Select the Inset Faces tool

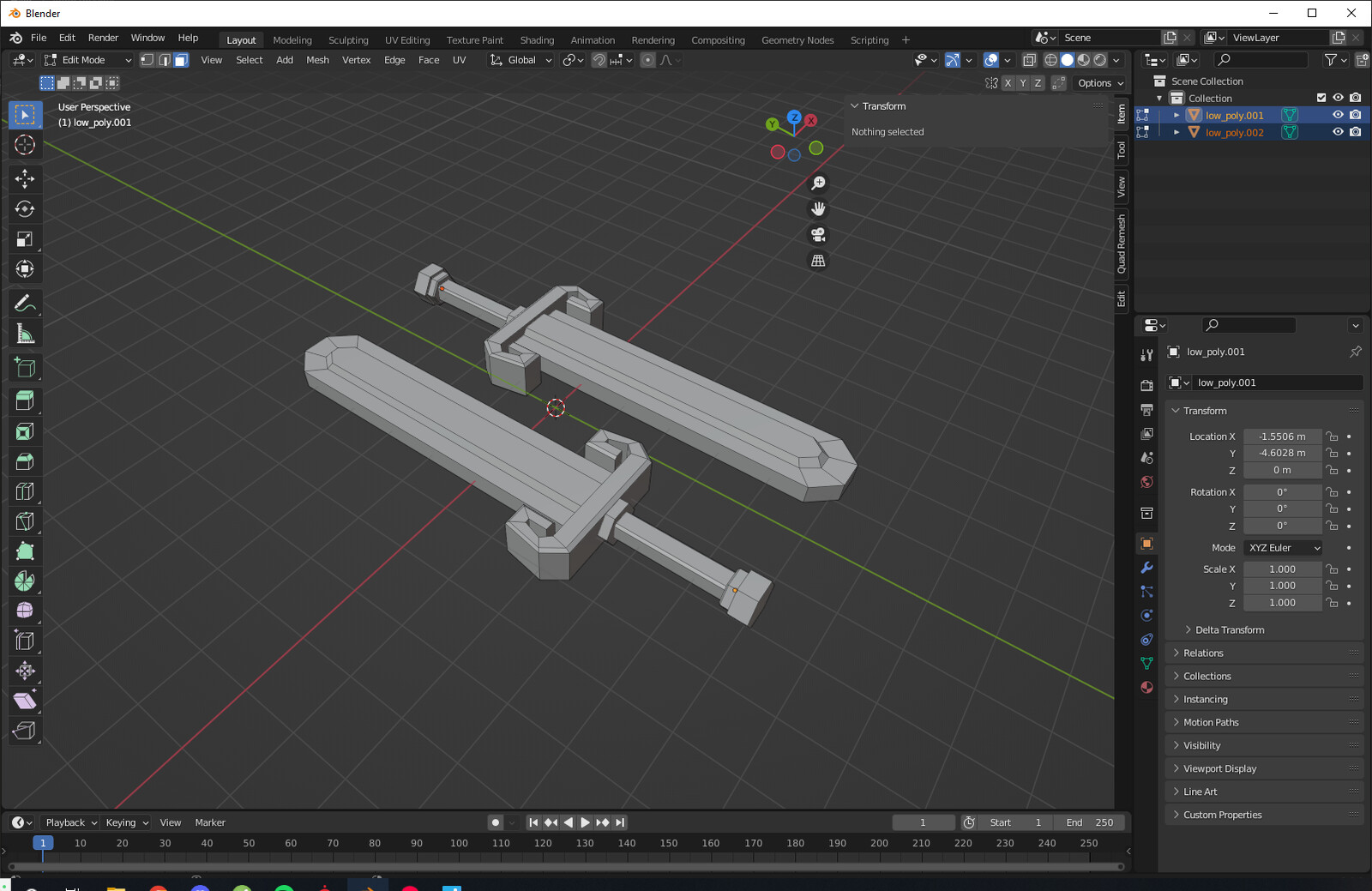coord(25,431)
